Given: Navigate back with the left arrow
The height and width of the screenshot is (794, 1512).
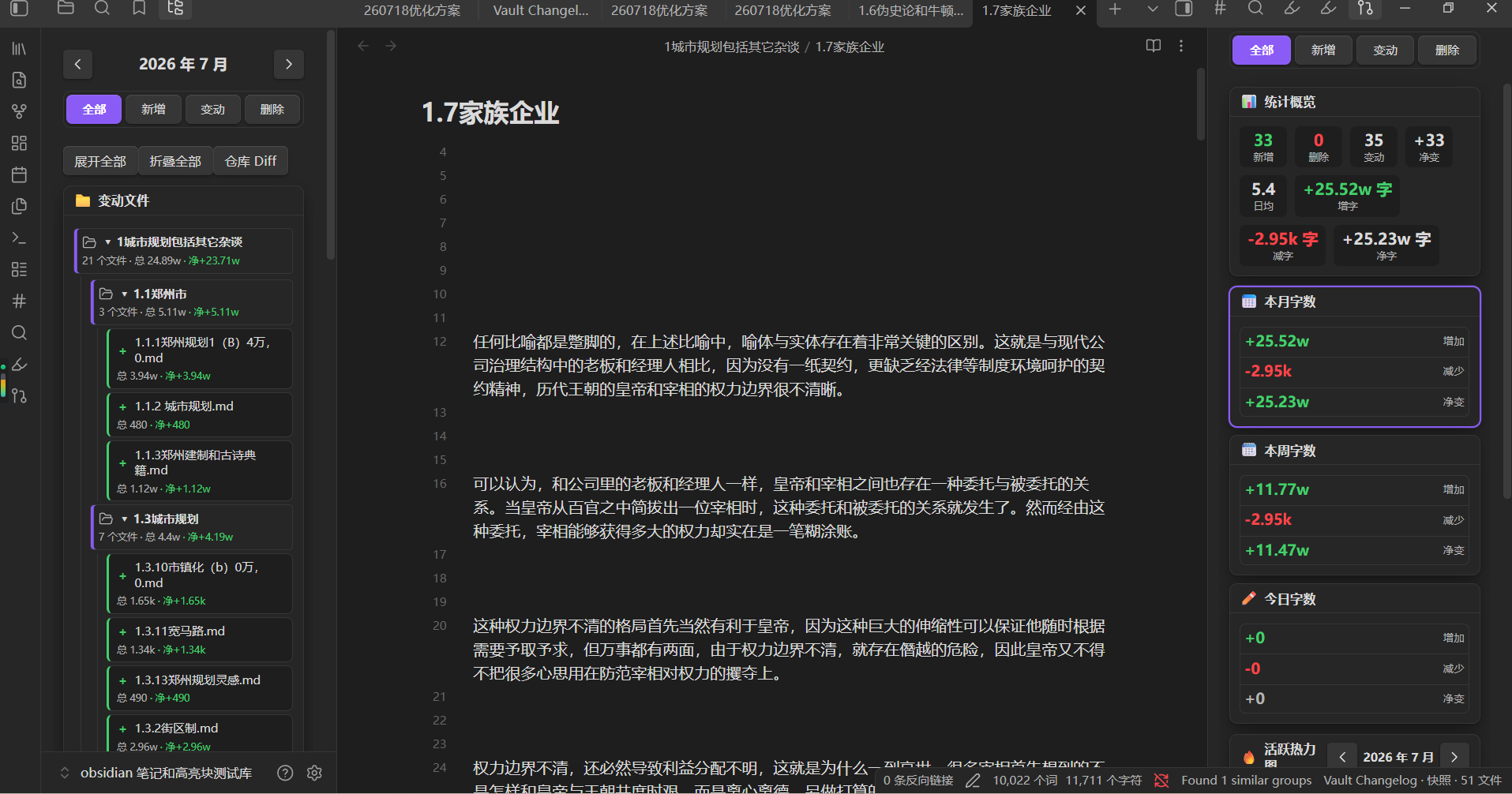Looking at the screenshot, I should [363, 46].
